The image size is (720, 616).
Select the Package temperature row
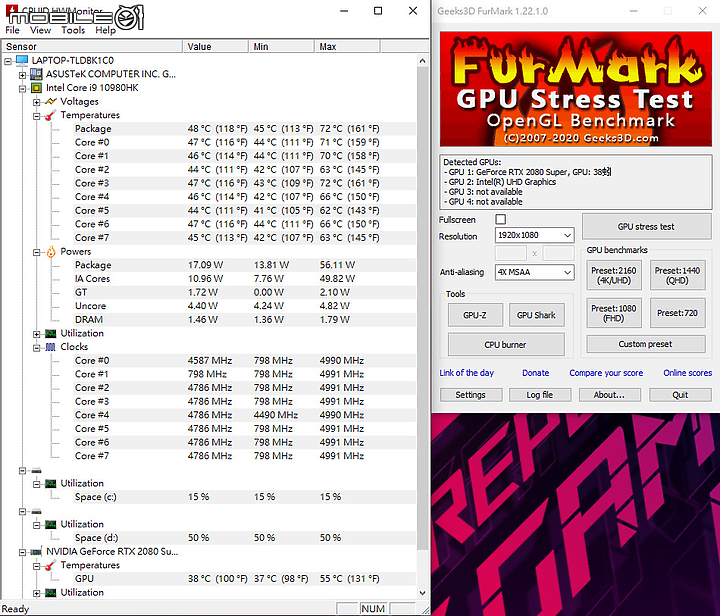245,129
